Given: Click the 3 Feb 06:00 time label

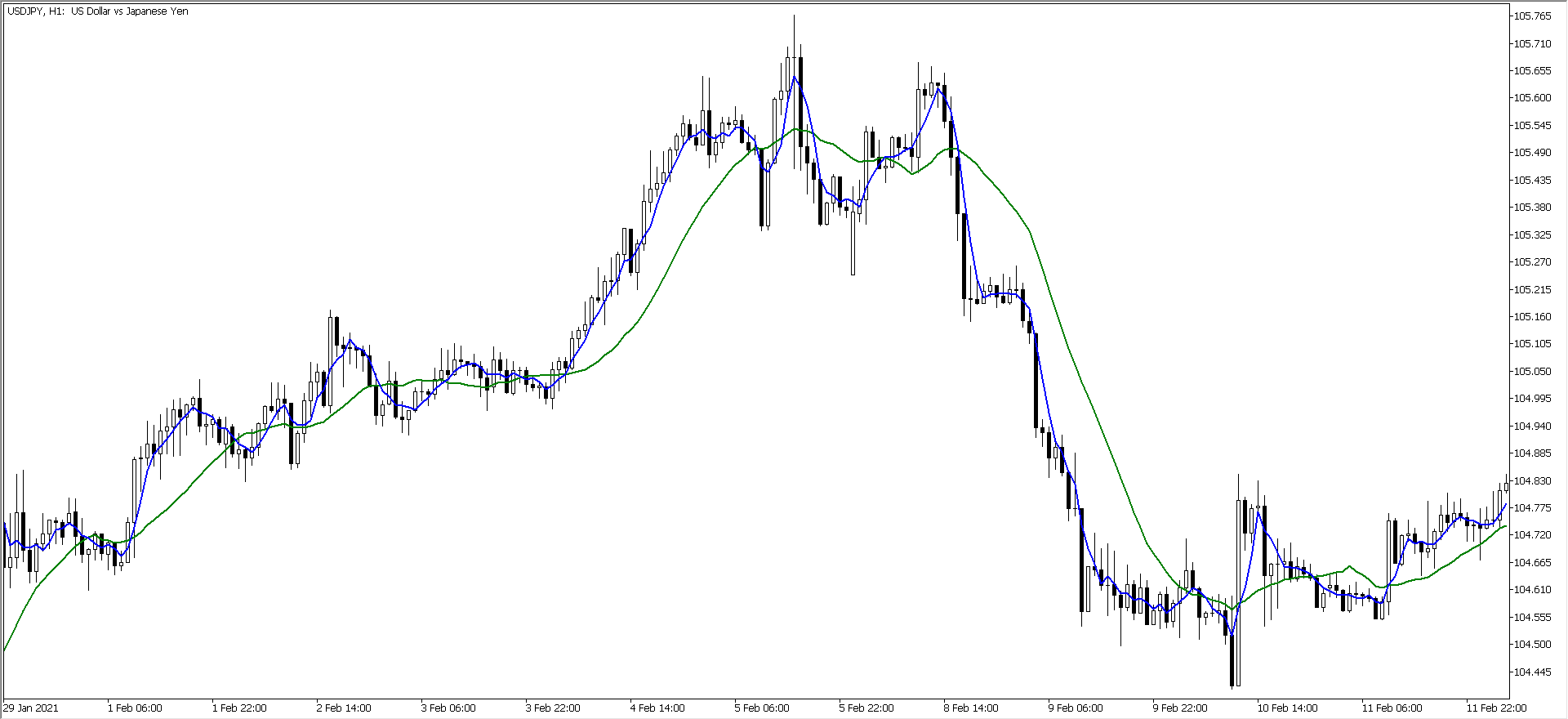Looking at the screenshot, I should point(448,708).
